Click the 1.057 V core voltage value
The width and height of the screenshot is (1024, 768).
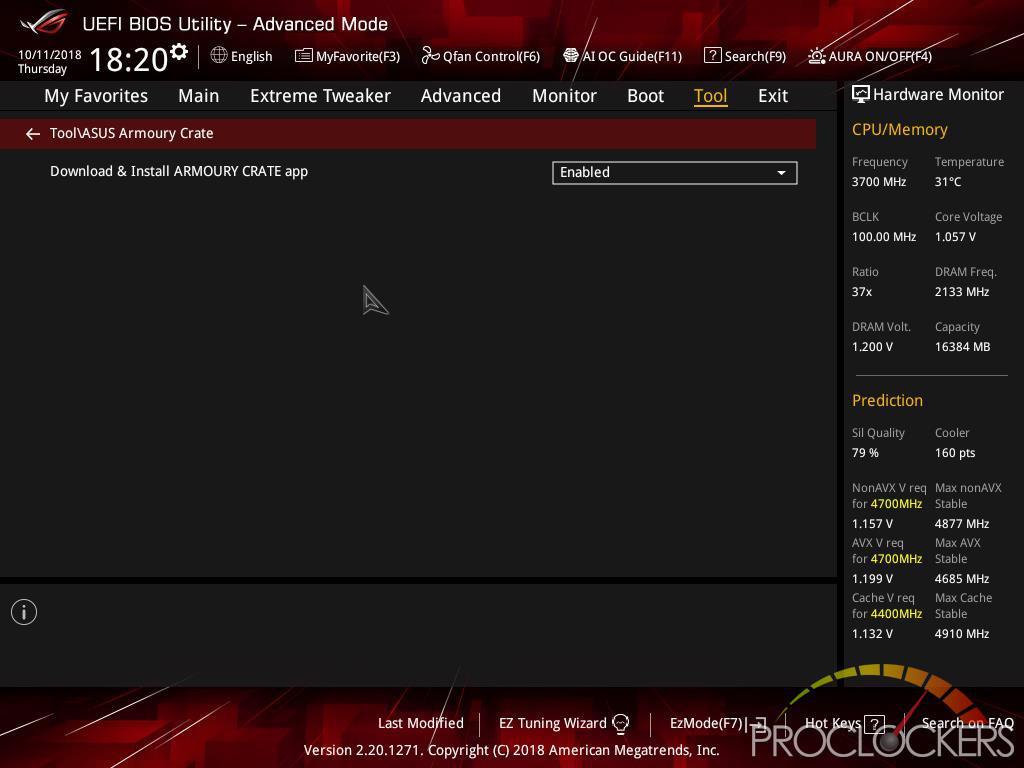point(955,236)
